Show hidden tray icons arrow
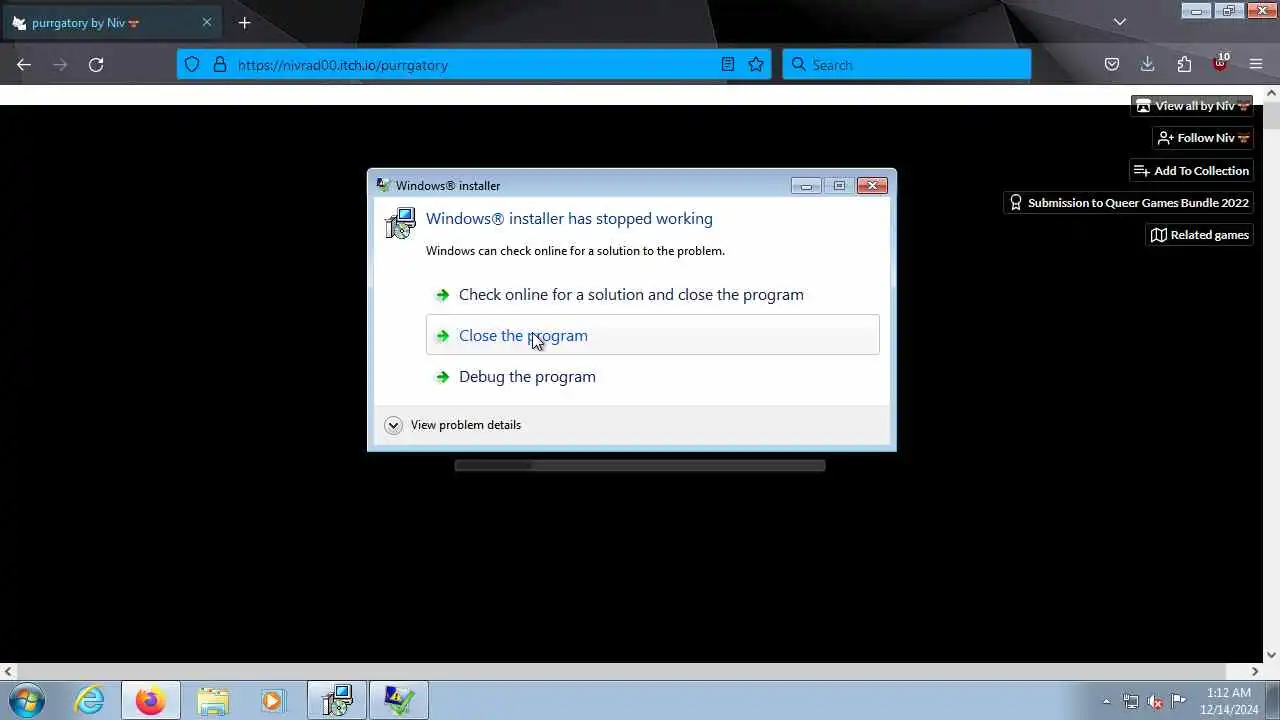 pyautogui.click(x=1106, y=701)
